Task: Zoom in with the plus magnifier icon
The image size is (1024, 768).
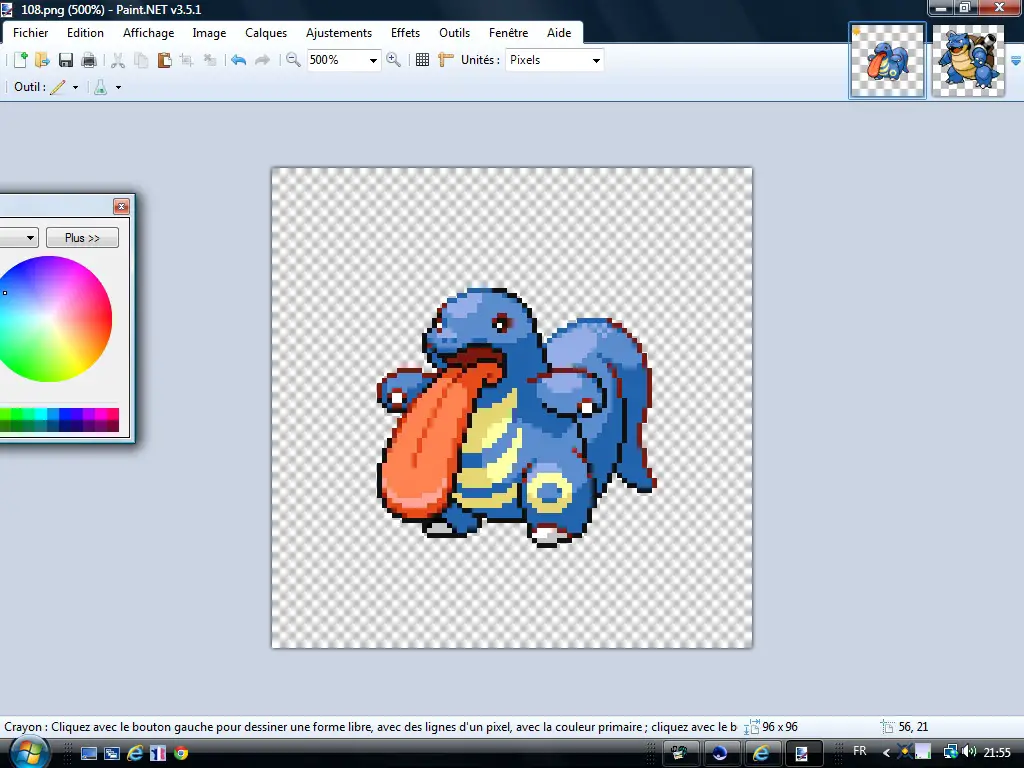Action: tap(393, 60)
